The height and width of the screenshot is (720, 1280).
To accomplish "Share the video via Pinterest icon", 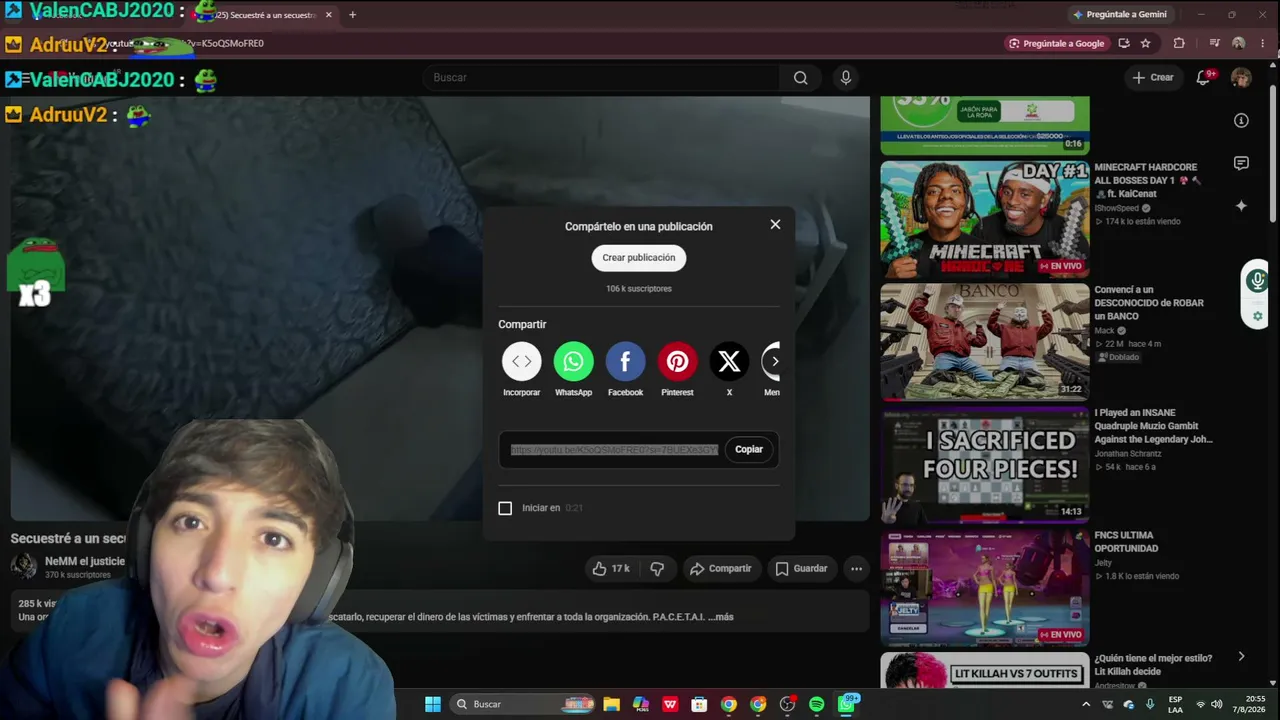I will pos(677,361).
